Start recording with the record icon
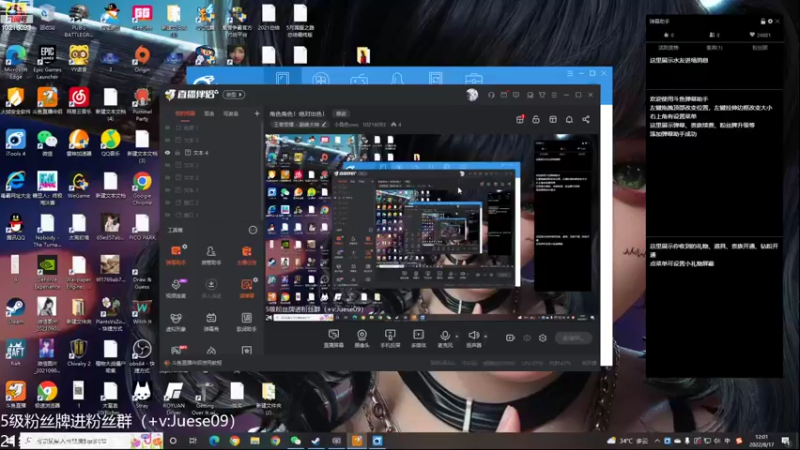800x450 pixels. [510, 338]
